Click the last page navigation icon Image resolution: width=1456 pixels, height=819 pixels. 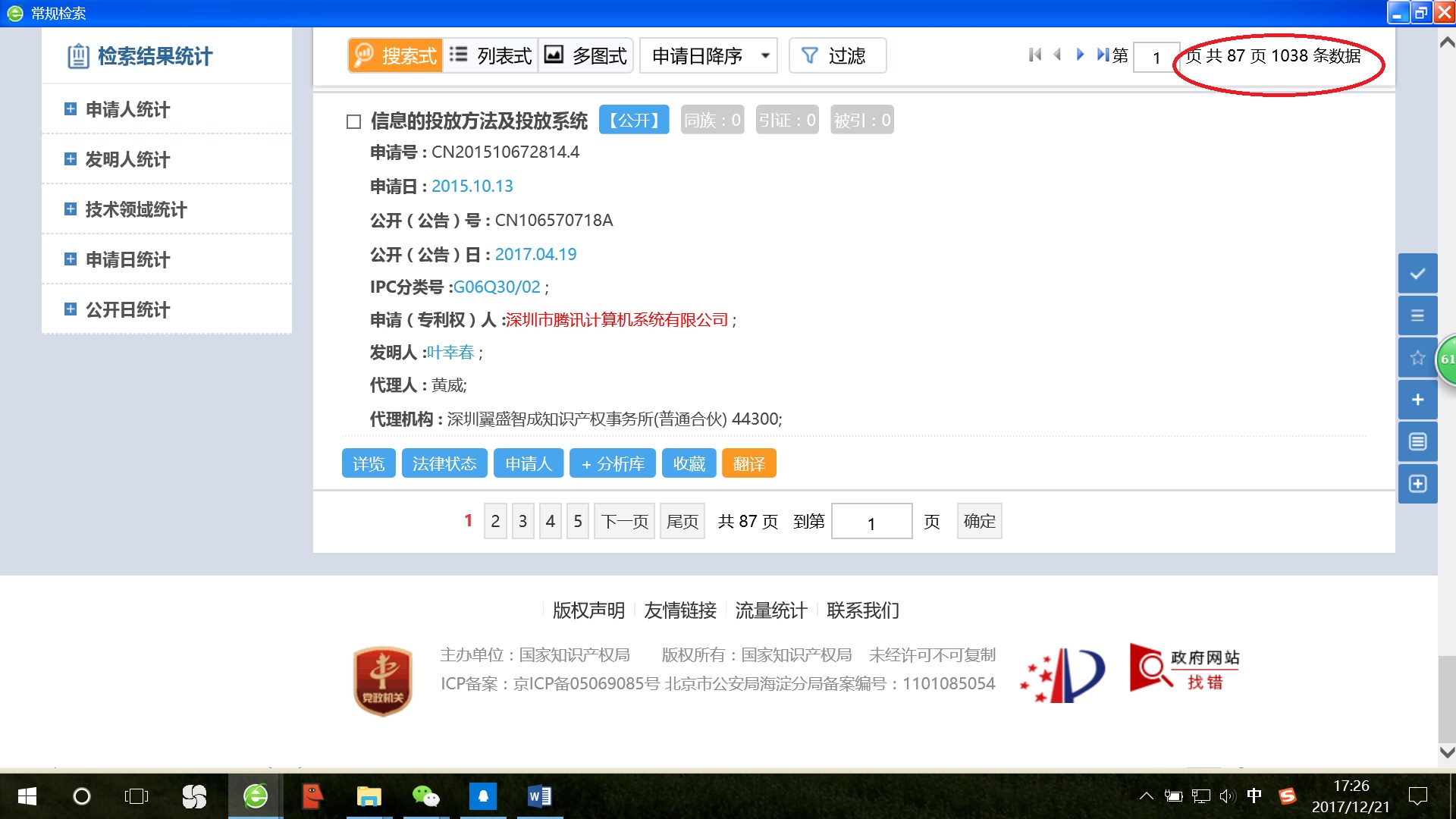tap(1100, 55)
